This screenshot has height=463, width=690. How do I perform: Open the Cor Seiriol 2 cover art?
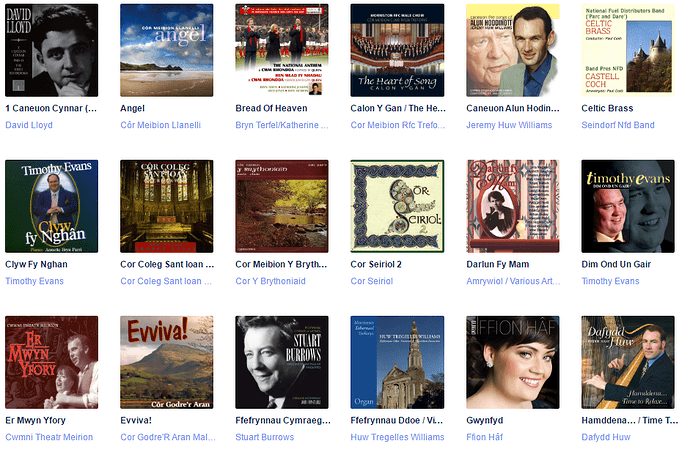click(x=397, y=206)
